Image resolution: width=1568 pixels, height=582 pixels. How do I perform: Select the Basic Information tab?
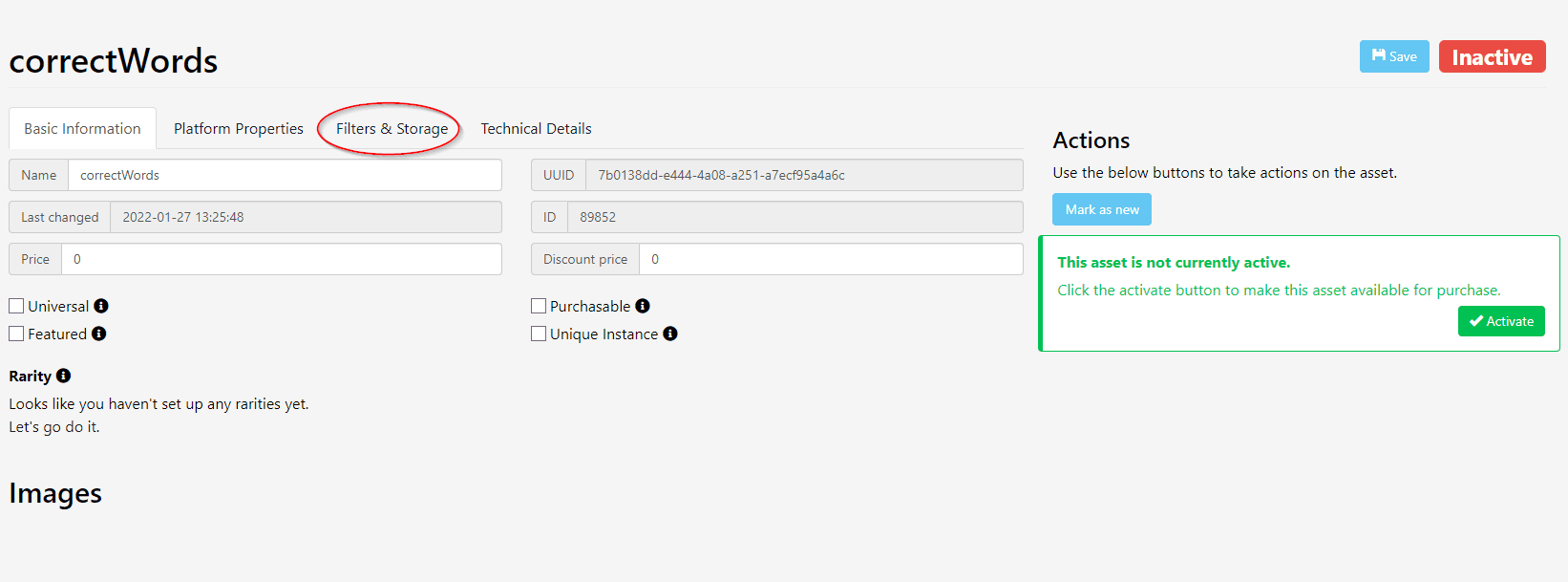click(x=82, y=129)
